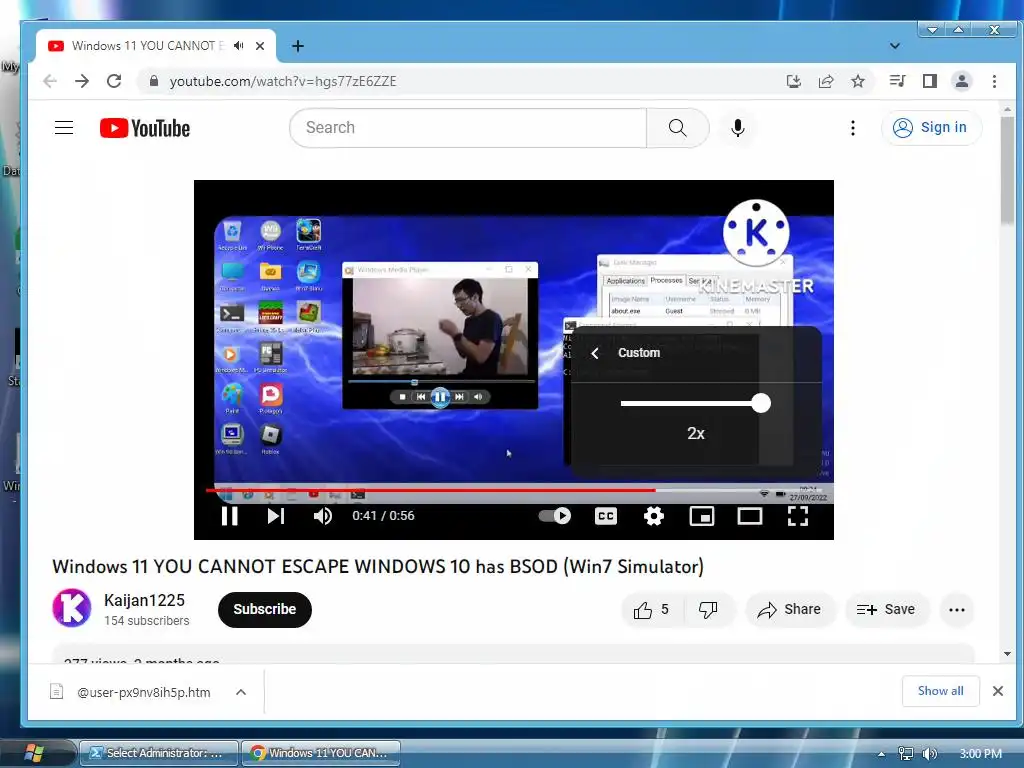Screen dimensions: 1024x768
Task: Open the Kaijan1225 channel name link
Action: 144,600
